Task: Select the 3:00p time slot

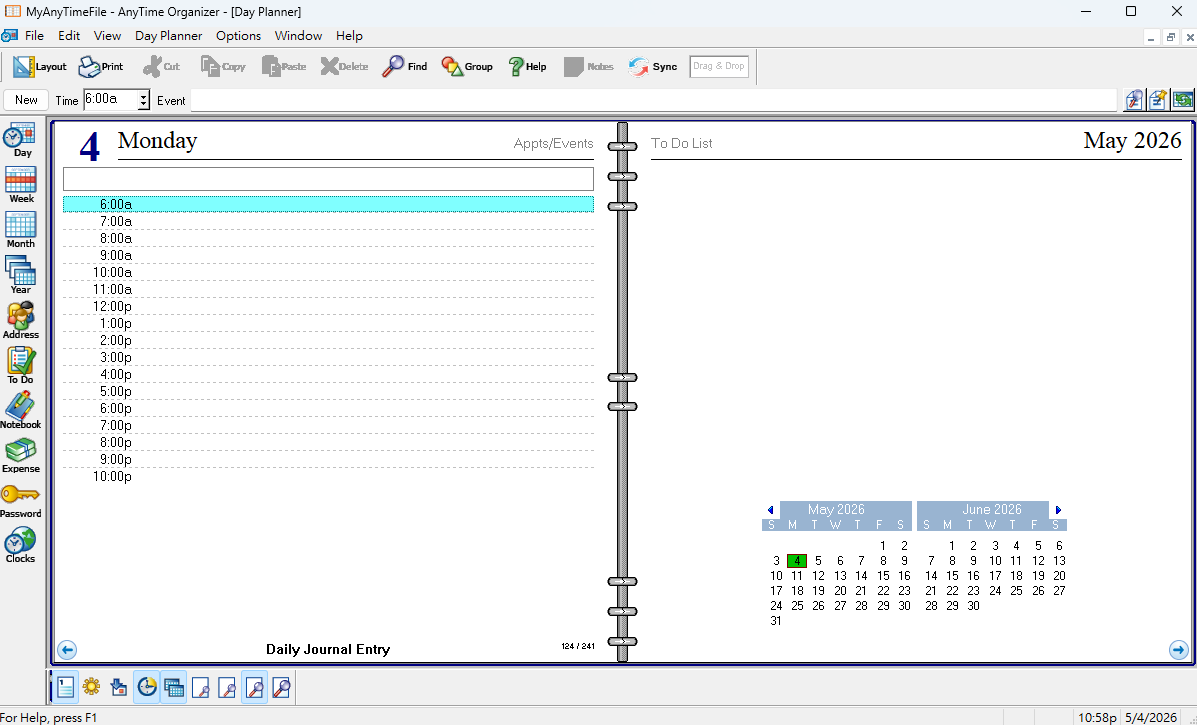Action: point(328,358)
